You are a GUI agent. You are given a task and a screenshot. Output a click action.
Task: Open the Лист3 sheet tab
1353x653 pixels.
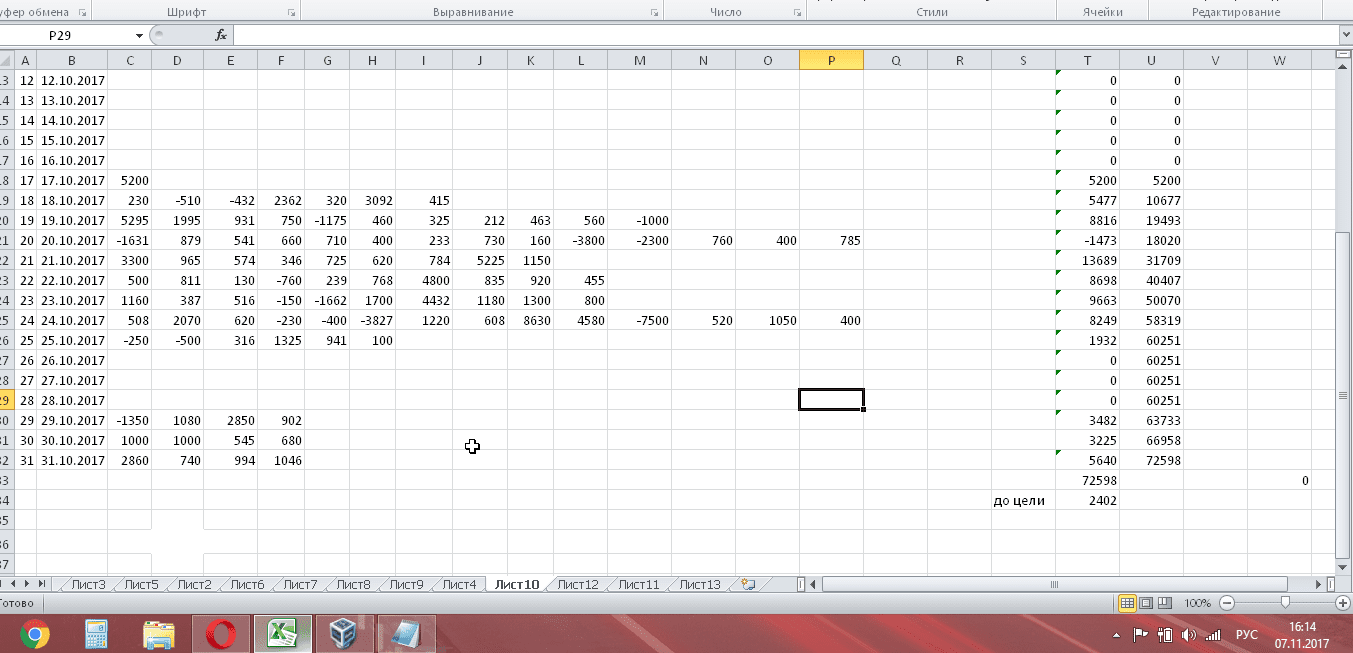[88, 584]
